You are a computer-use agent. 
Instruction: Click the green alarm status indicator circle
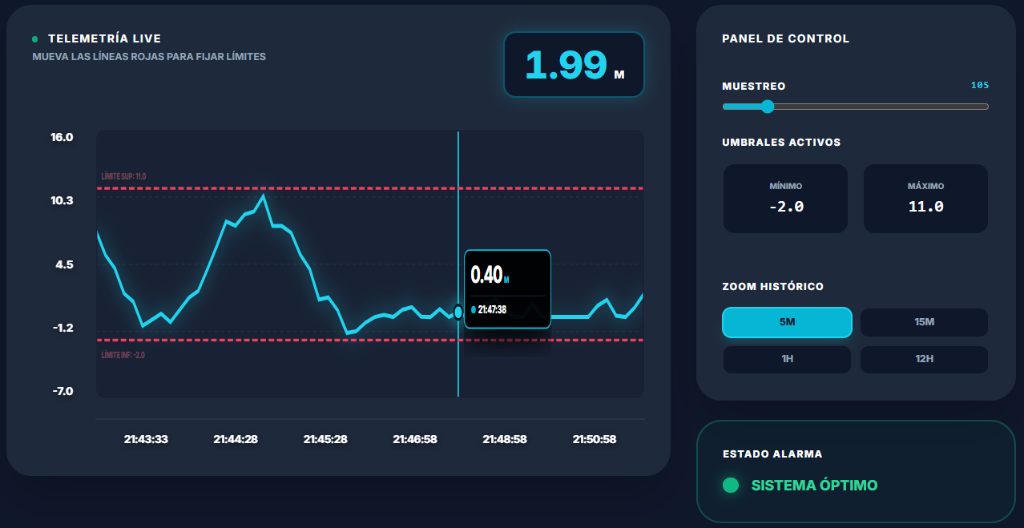(x=730, y=485)
